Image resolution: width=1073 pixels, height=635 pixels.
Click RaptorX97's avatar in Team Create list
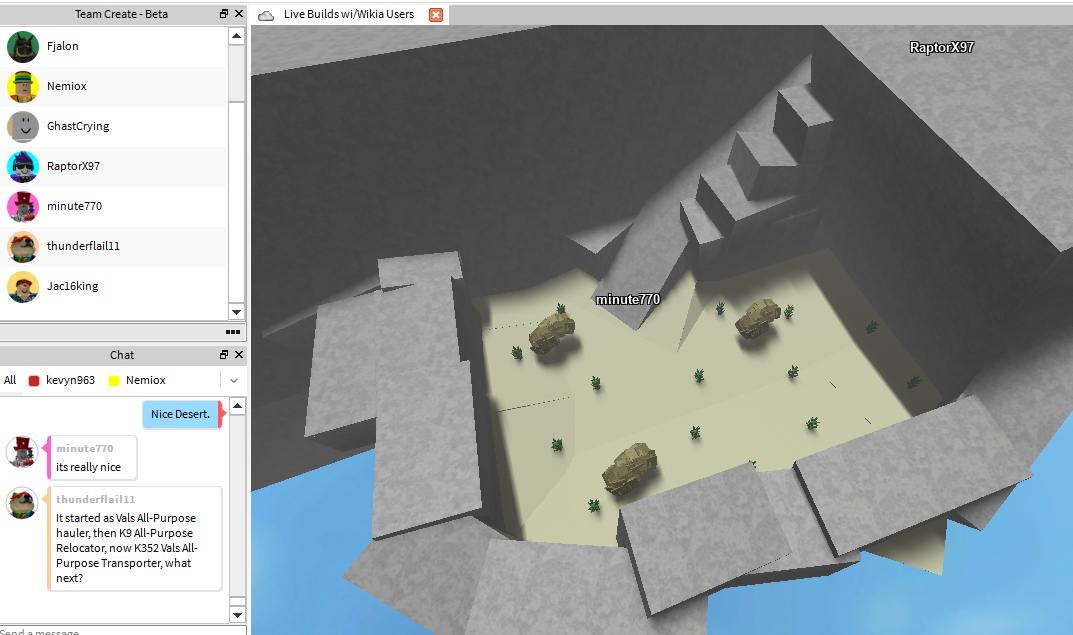click(x=23, y=167)
